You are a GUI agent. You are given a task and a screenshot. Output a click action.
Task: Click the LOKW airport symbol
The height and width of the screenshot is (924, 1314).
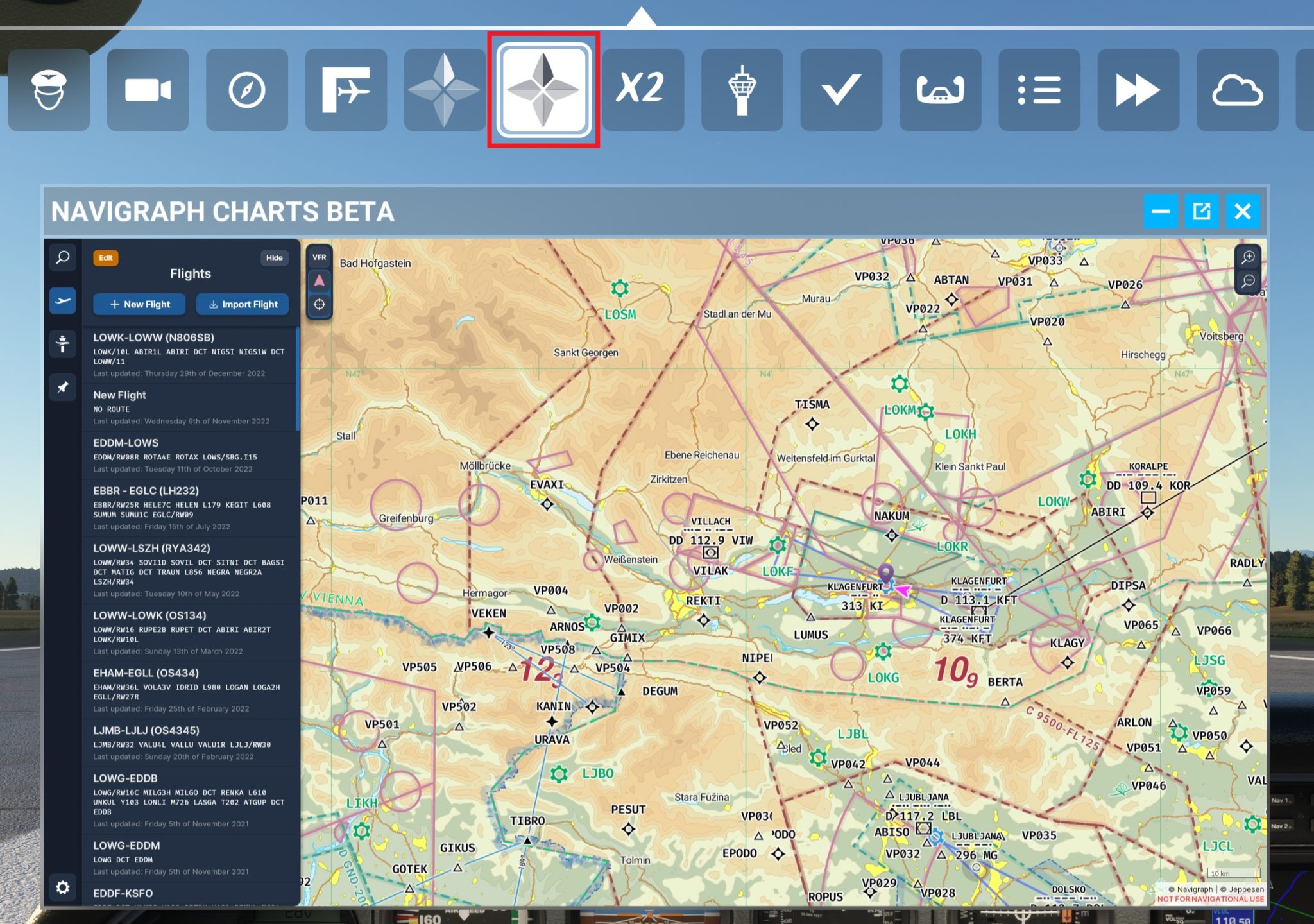(x=1088, y=479)
